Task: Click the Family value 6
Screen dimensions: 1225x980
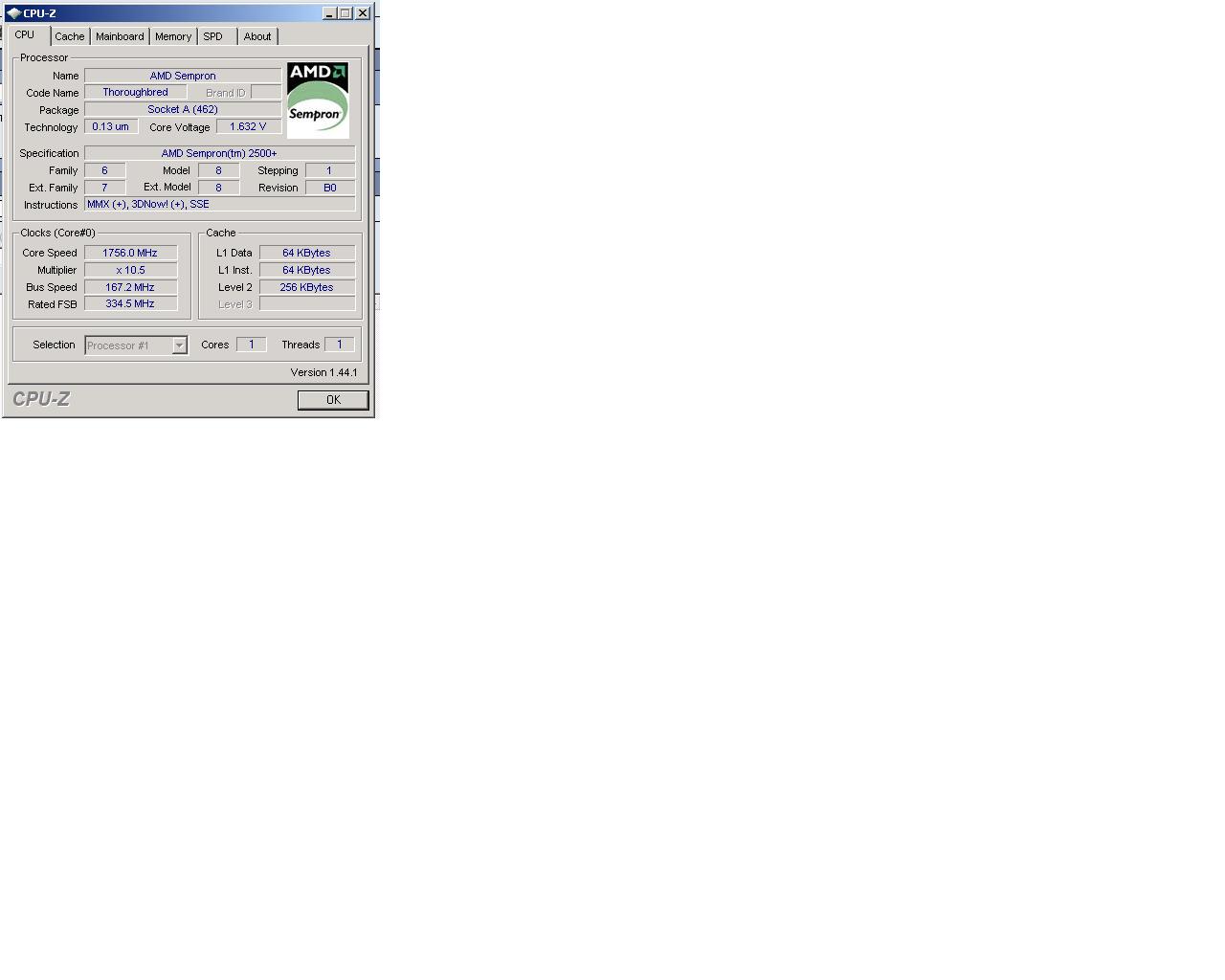Action: coord(104,170)
